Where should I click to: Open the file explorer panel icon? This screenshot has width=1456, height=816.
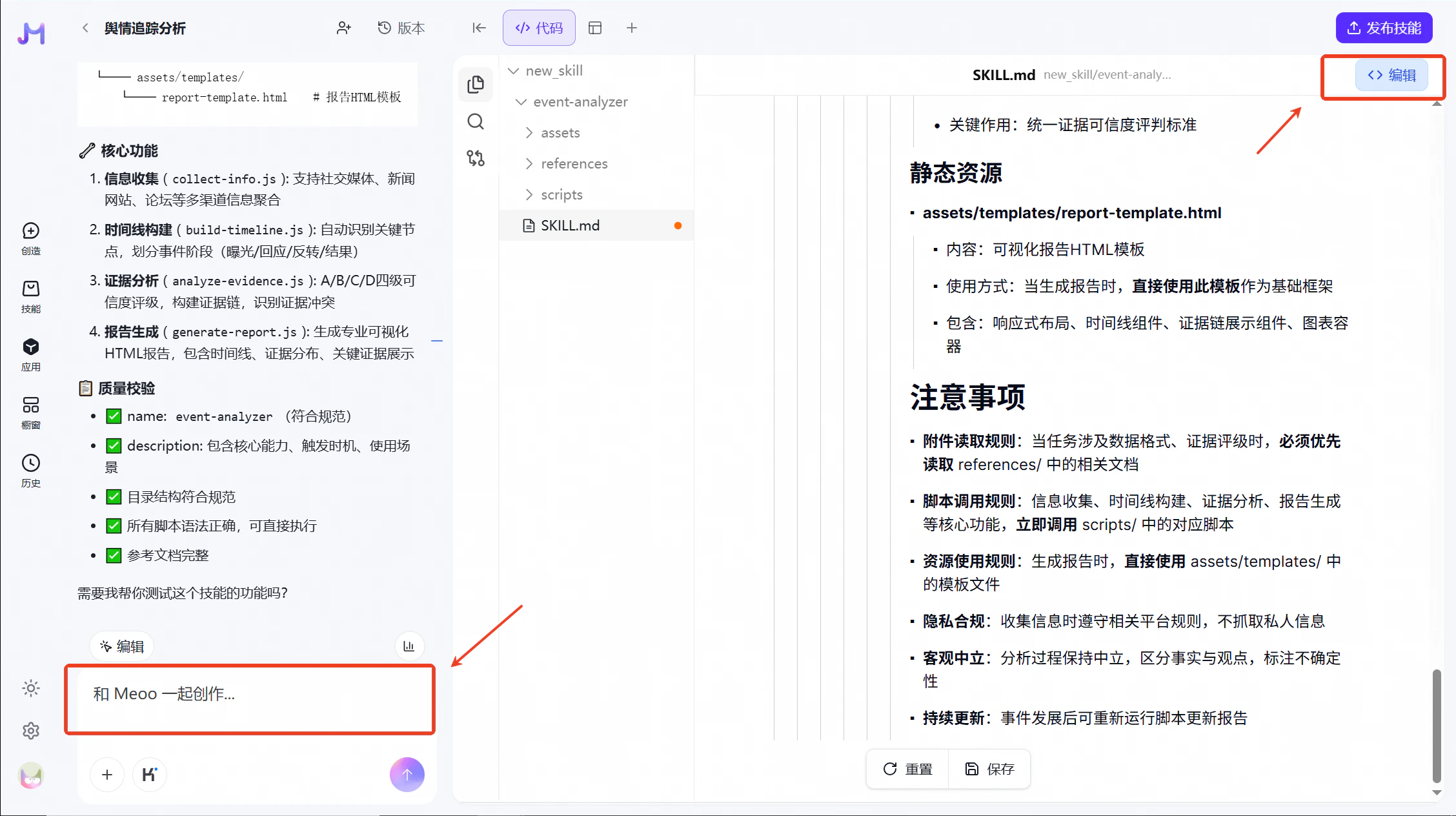476,84
